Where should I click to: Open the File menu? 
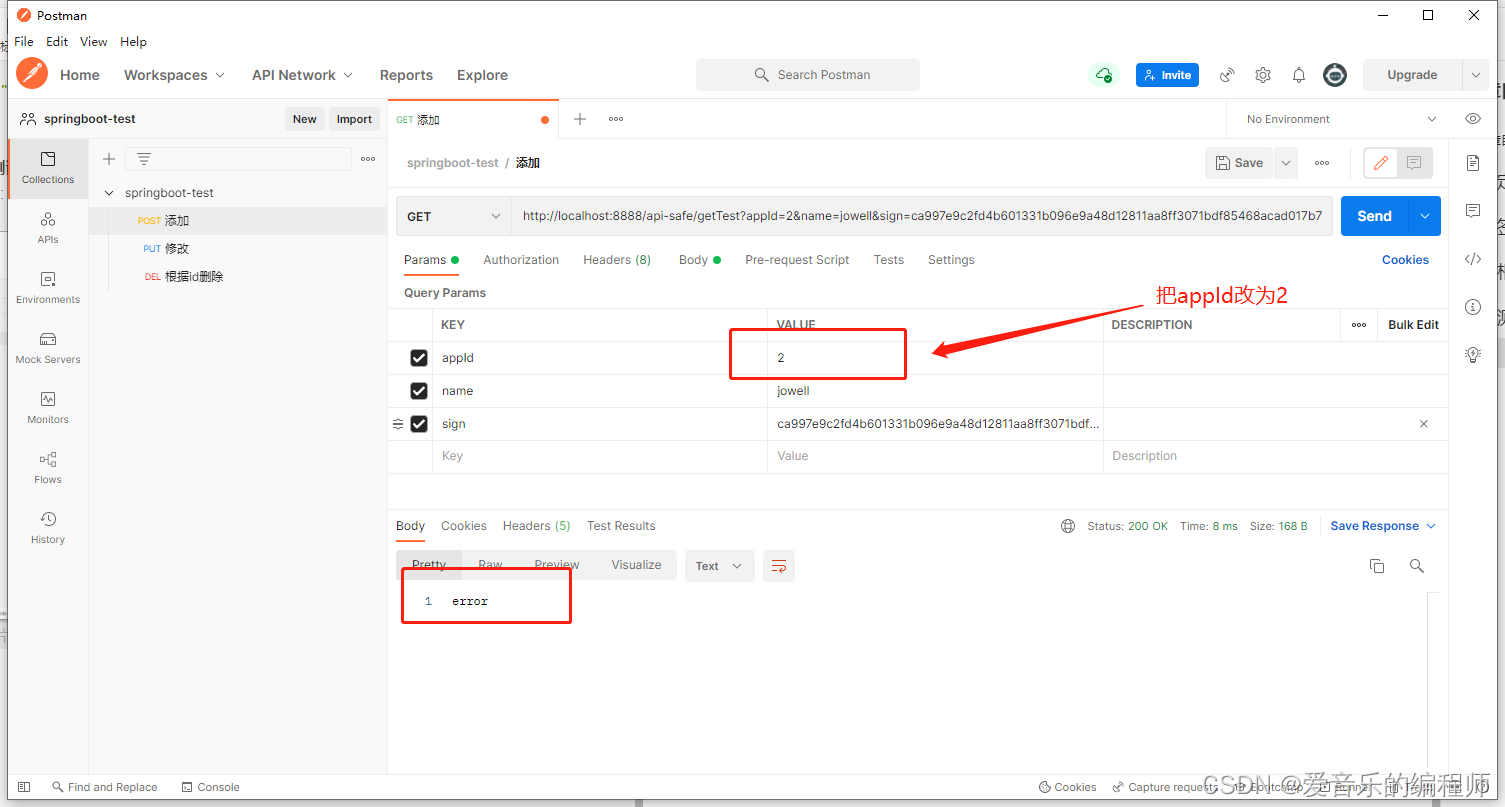(24, 42)
